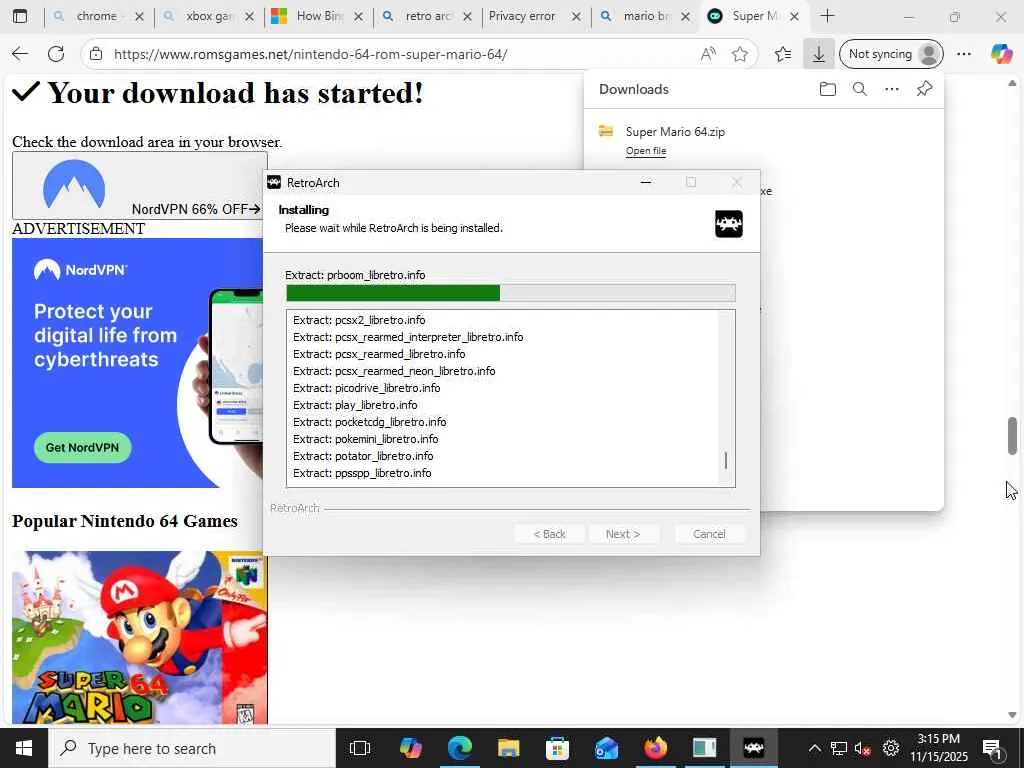This screenshot has width=1024, height=768.
Task: Open Edge Settings and more menu
Action: point(964,54)
